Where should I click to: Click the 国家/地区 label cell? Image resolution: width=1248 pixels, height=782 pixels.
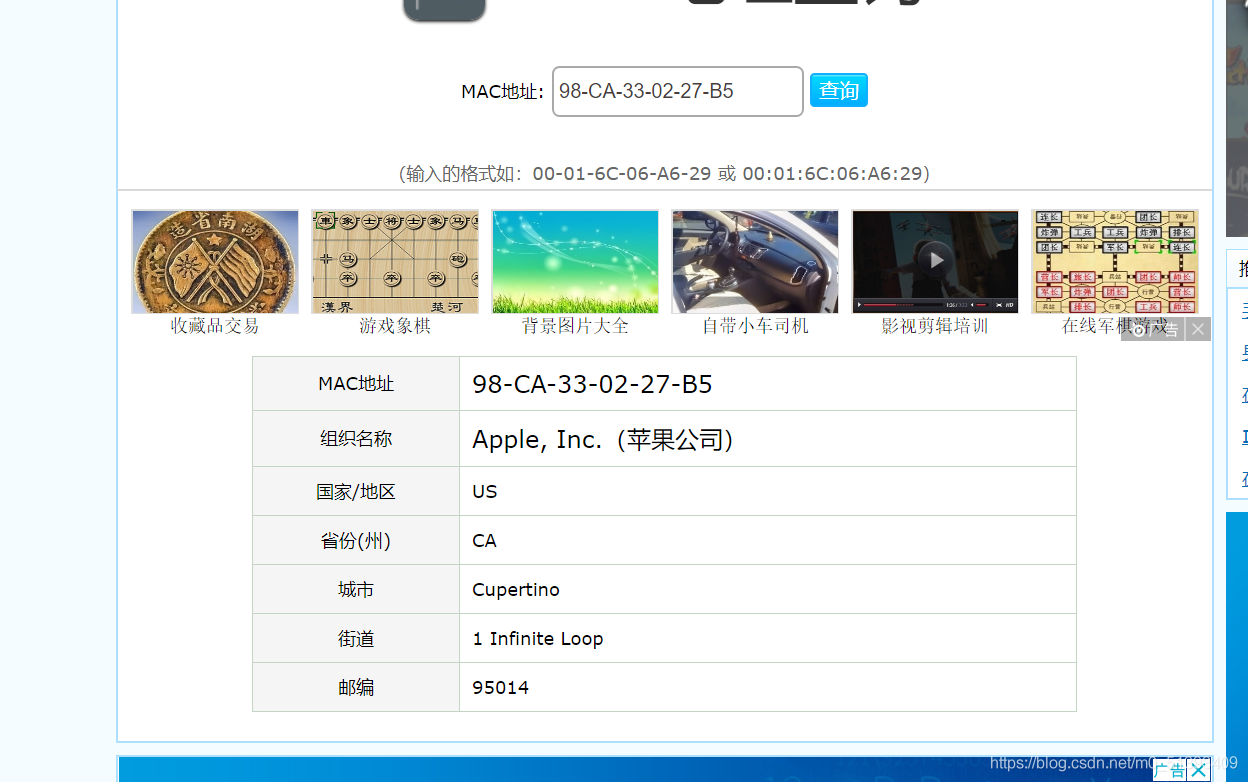point(356,491)
